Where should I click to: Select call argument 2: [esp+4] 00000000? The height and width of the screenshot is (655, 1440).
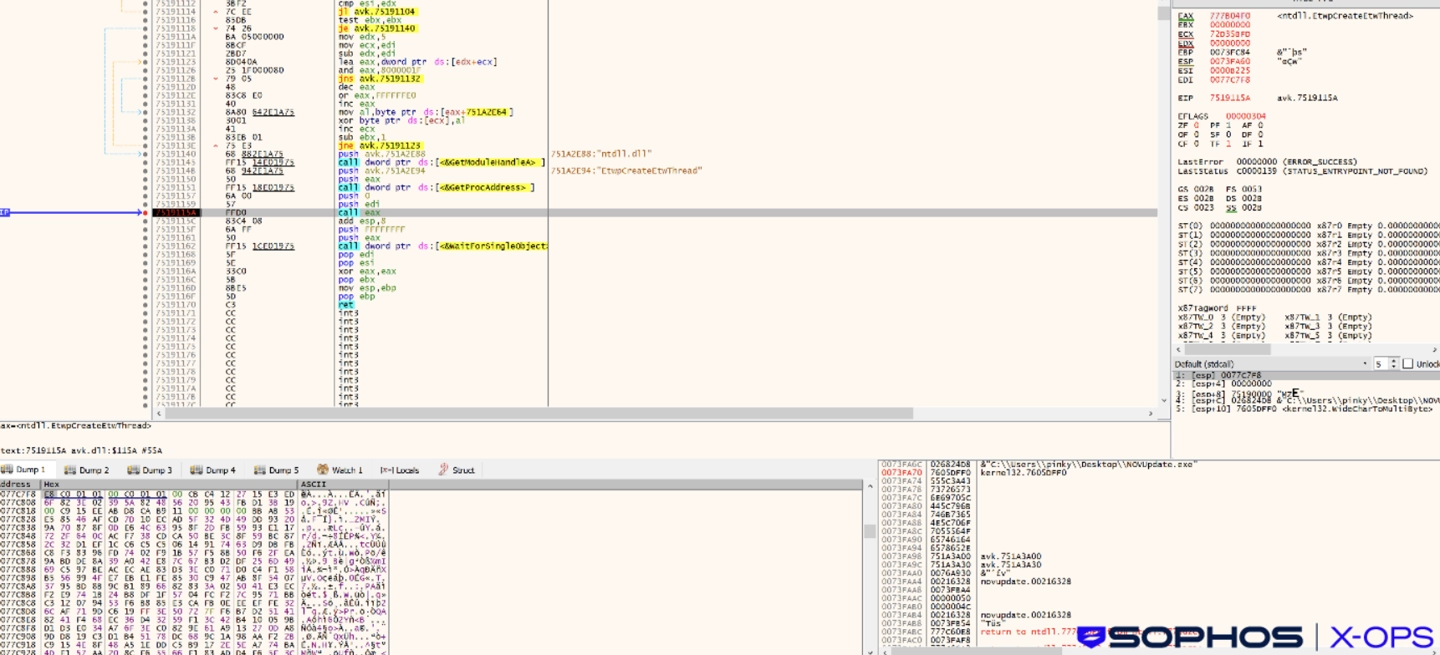[1225, 384]
